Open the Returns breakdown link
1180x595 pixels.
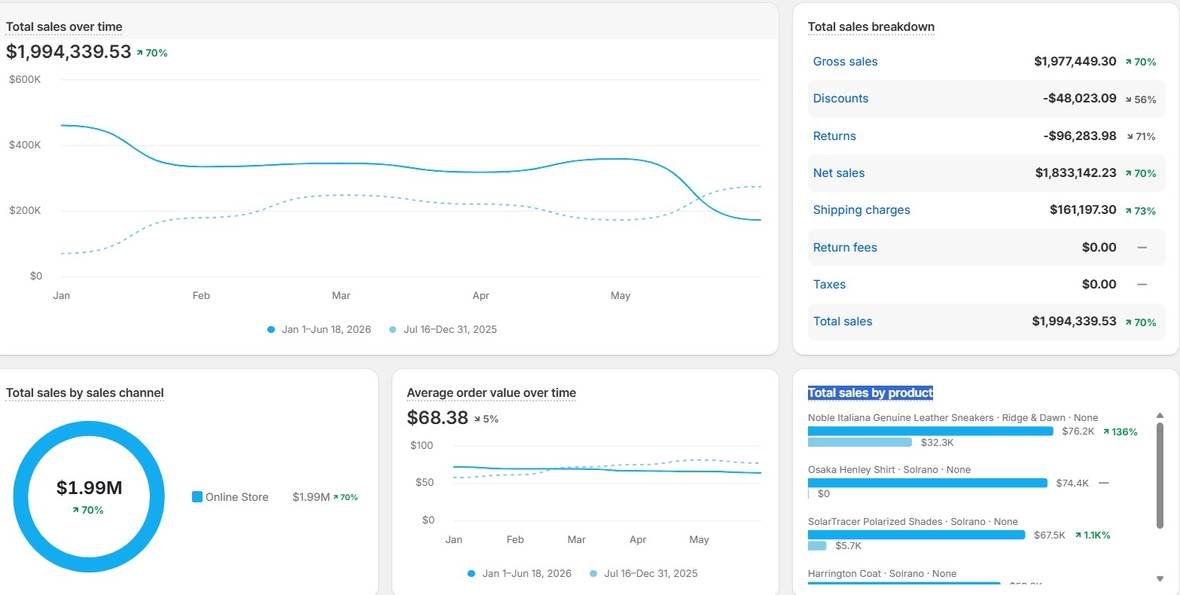[x=834, y=136]
